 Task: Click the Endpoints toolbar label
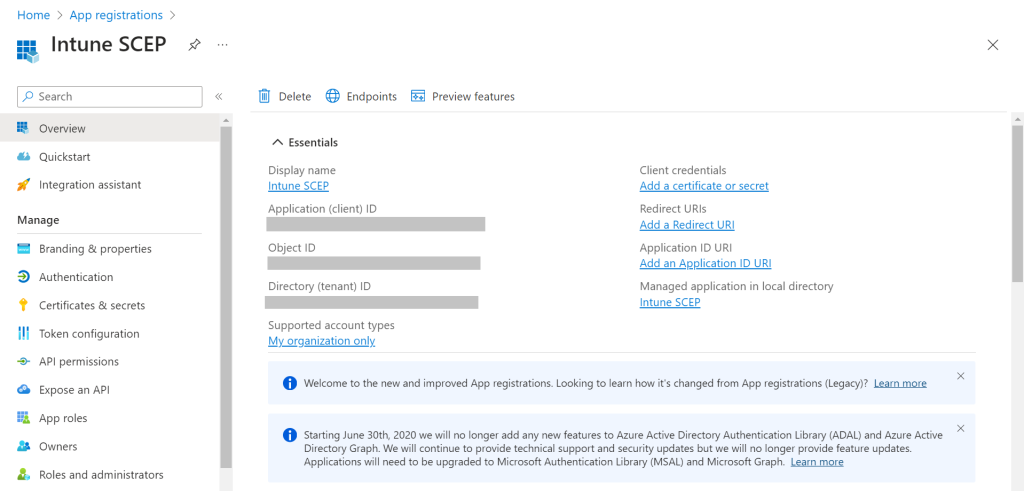(x=372, y=97)
